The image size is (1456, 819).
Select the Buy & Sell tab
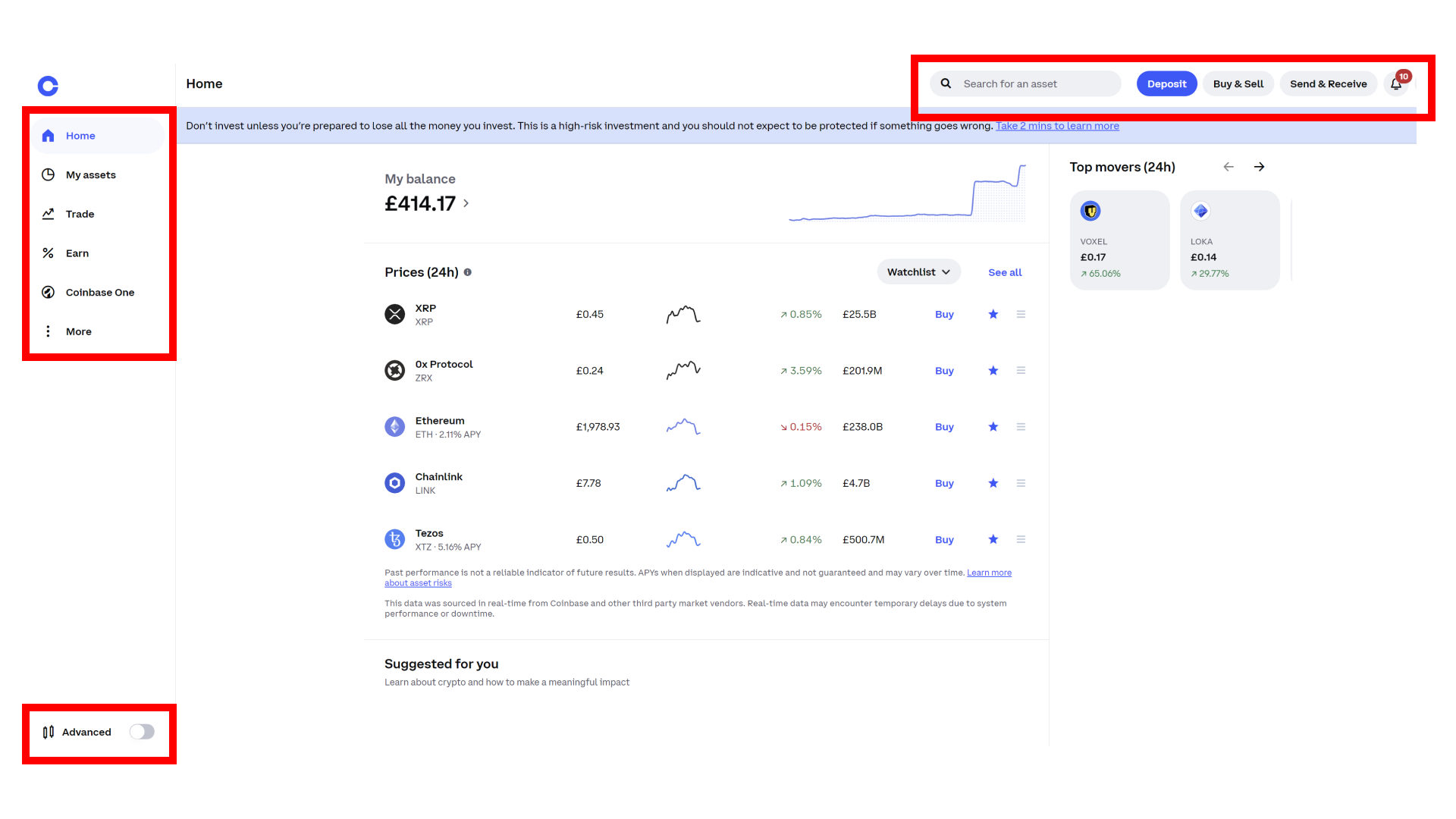[1238, 84]
